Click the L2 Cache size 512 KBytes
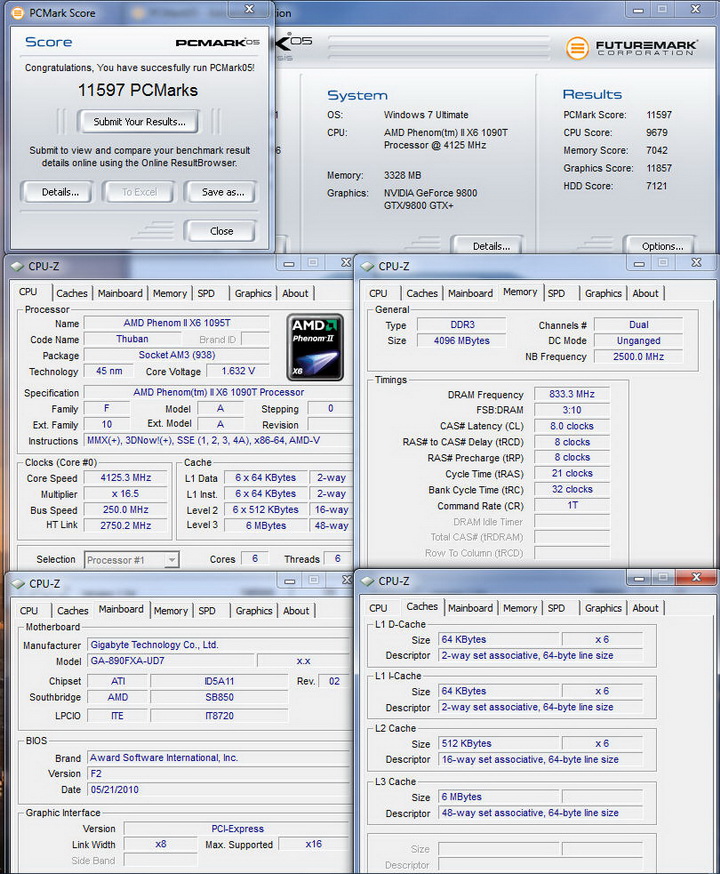Image resolution: width=720 pixels, height=874 pixels. tap(498, 744)
